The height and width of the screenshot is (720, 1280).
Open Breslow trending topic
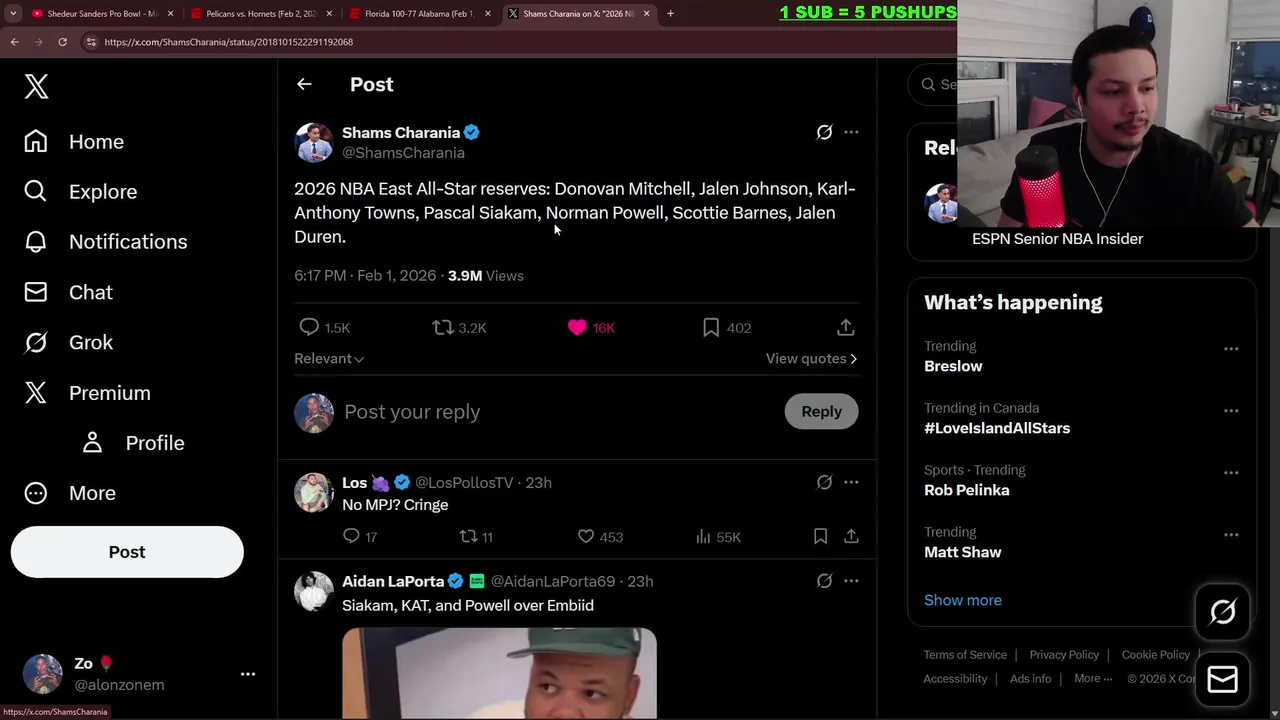[x=953, y=366]
